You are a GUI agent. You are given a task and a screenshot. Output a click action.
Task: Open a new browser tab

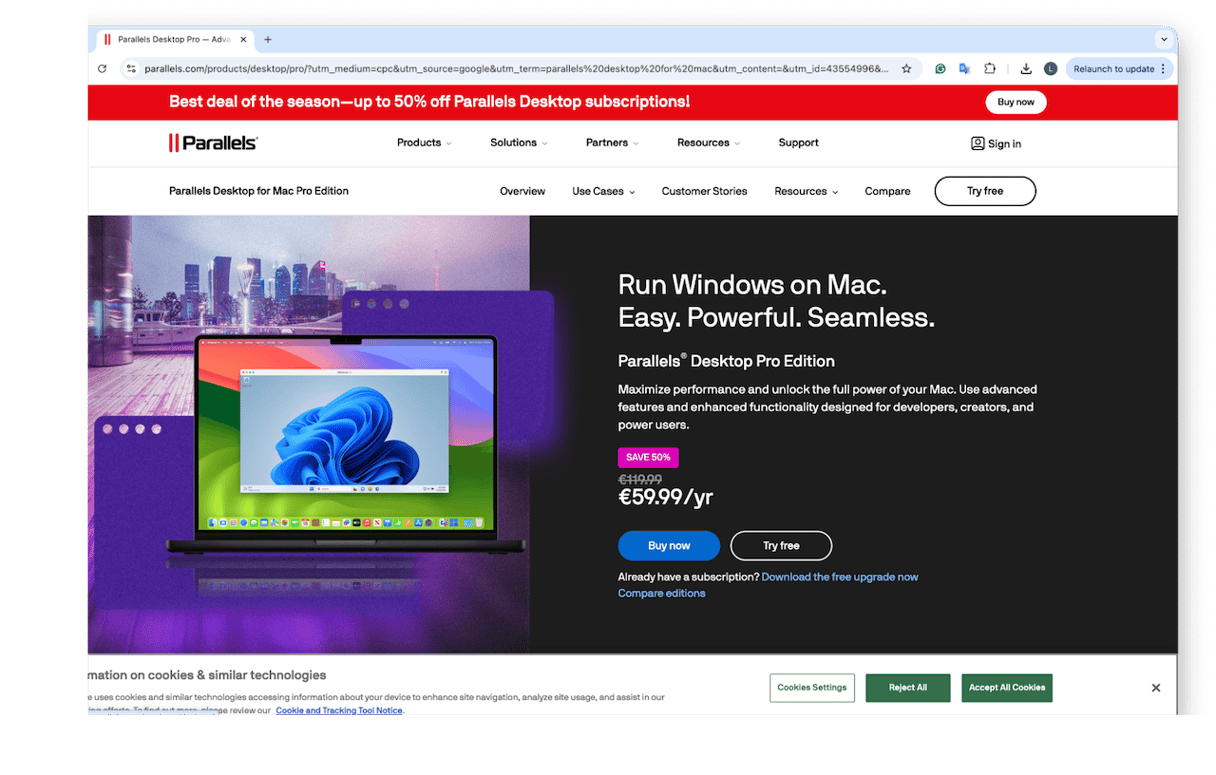point(268,40)
